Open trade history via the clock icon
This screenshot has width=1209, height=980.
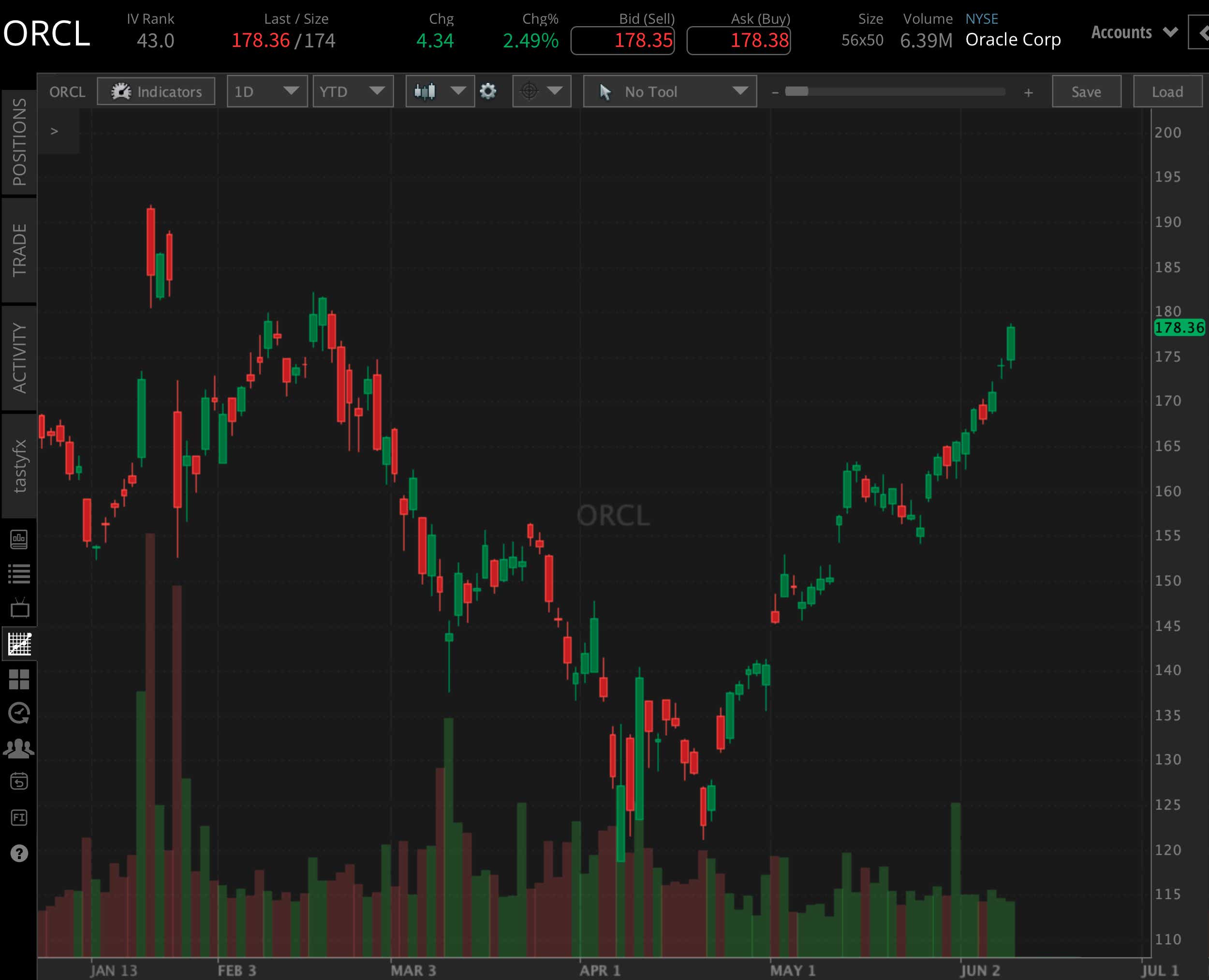[20, 713]
